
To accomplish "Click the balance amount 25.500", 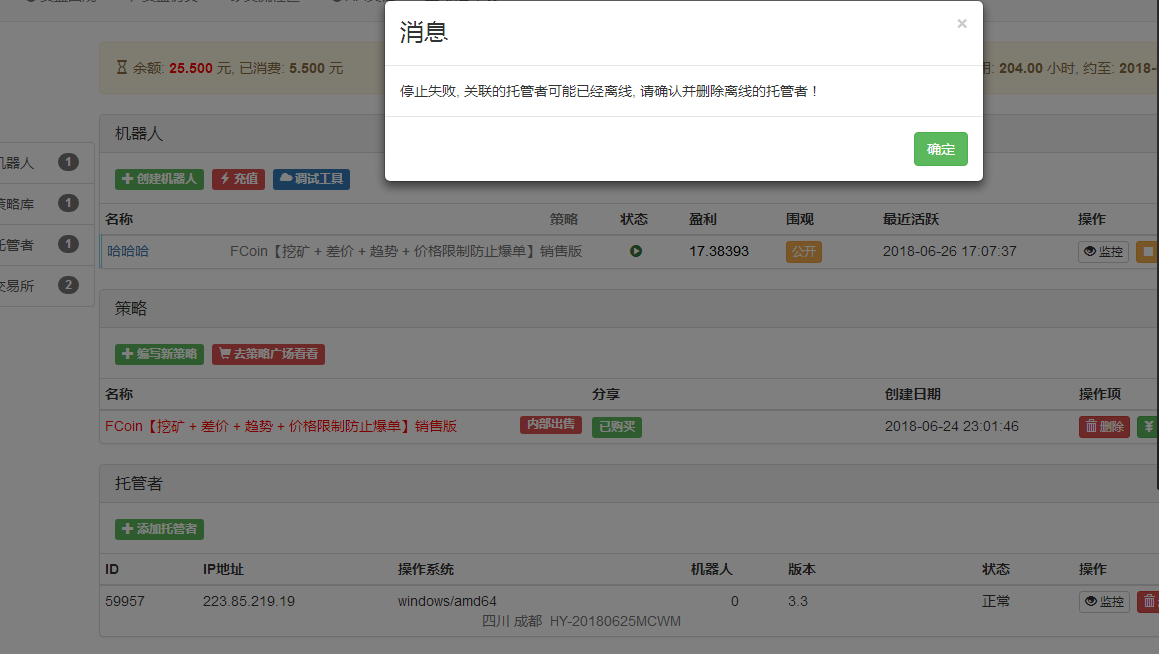I will (x=191, y=68).
